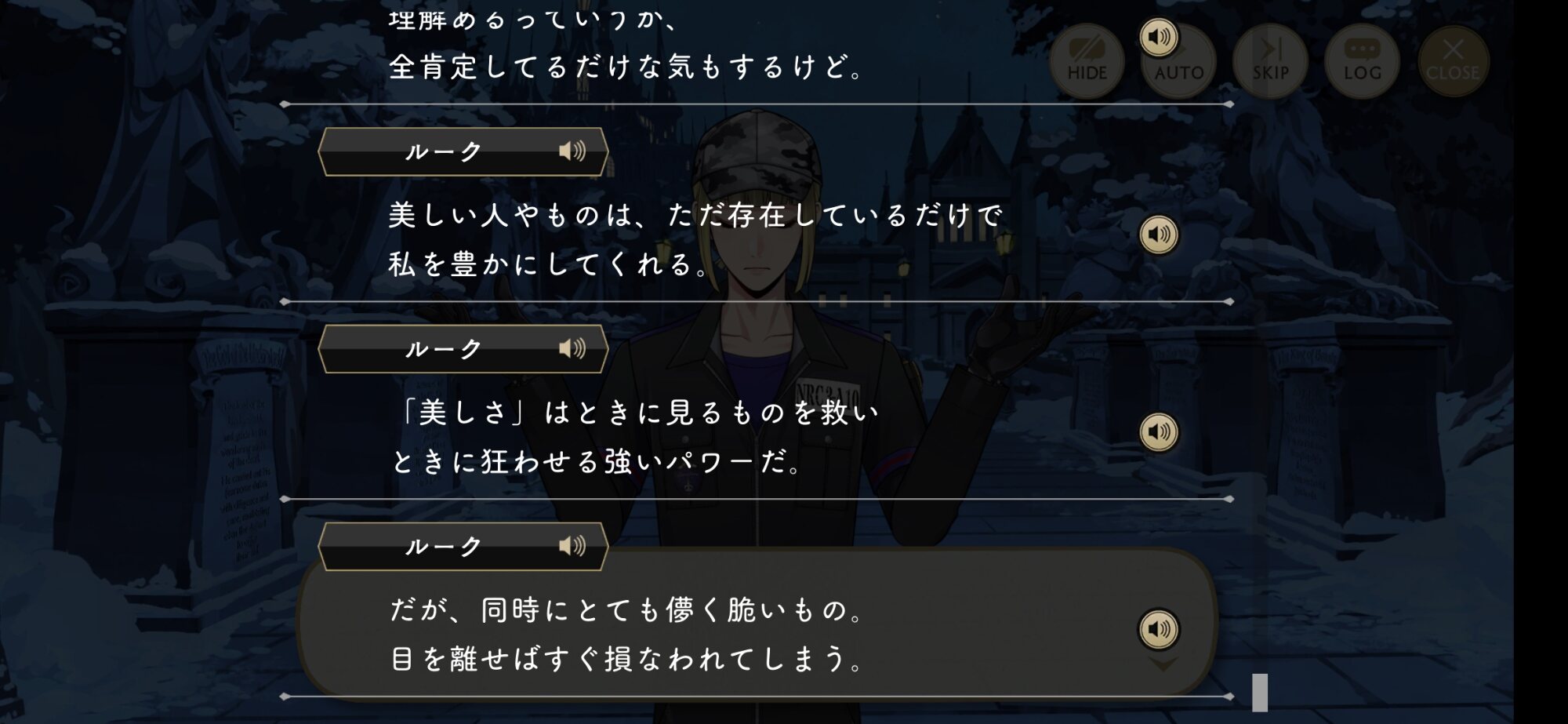1568x724 pixels.
Task: Play voice for 全肯定してるだけな気もするけど line
Action: click(1159, 36)
